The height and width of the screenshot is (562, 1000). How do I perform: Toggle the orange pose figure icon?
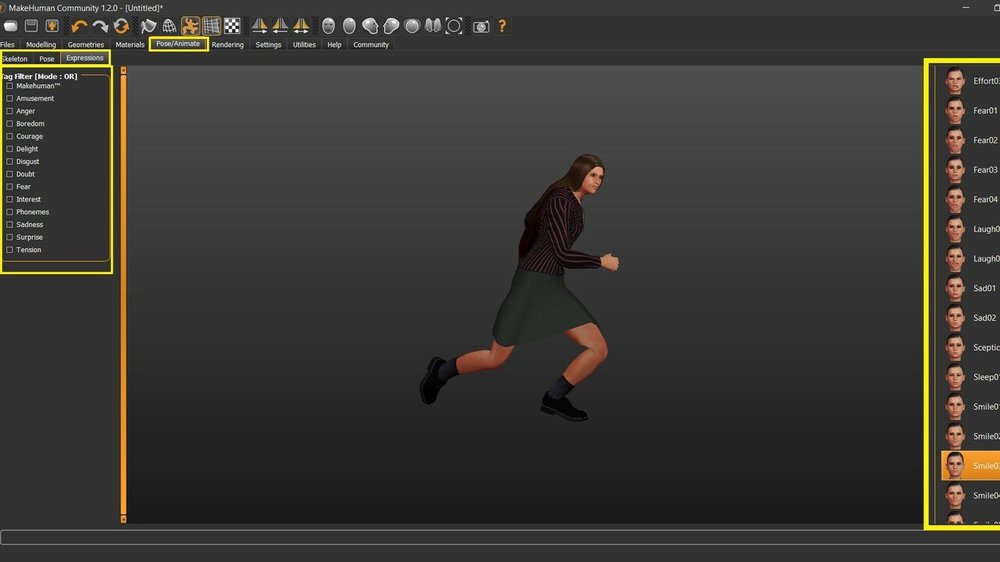(190, 26)
